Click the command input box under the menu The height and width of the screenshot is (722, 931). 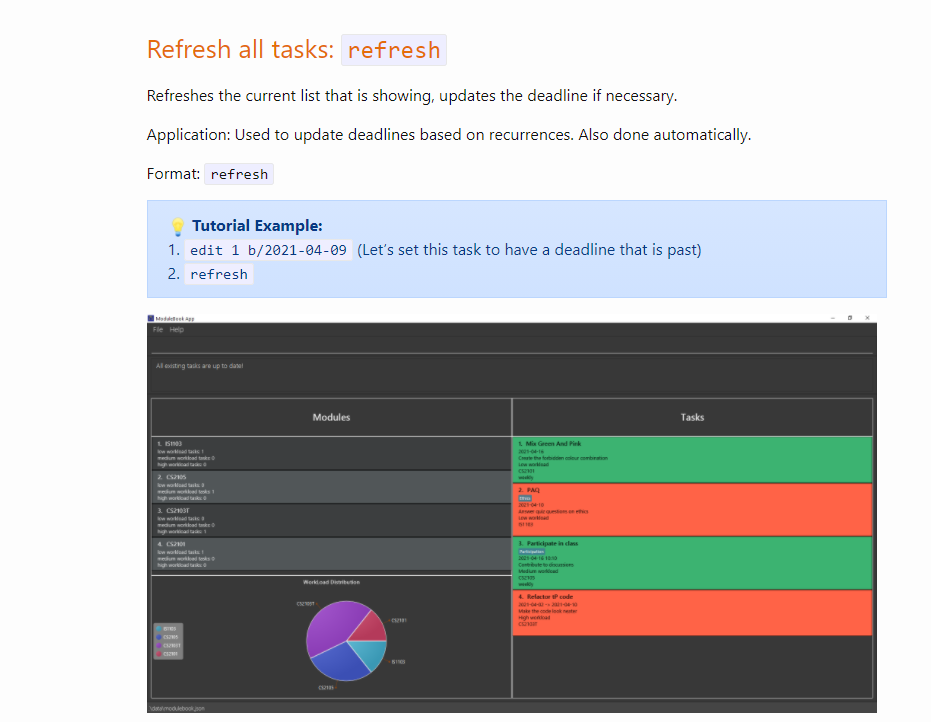pyautogui.click(x=512, y=345)
